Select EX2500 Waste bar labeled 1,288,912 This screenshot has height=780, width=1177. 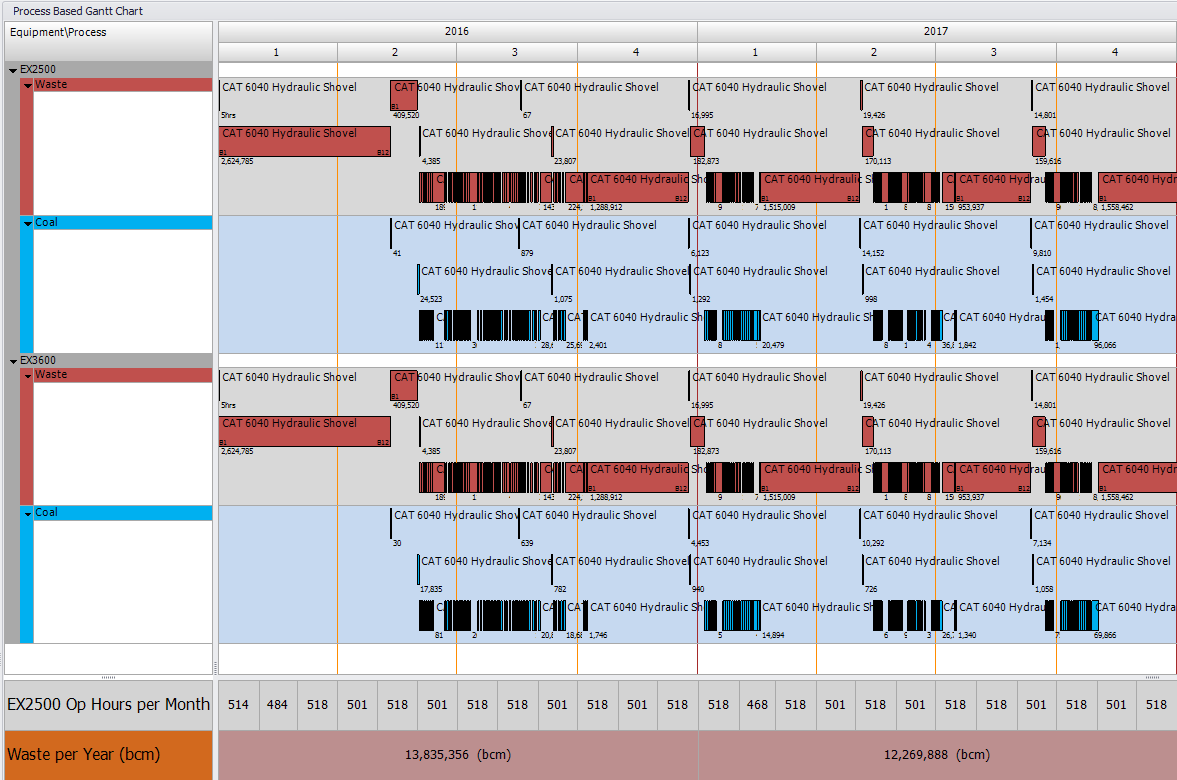tap(637, 187)
